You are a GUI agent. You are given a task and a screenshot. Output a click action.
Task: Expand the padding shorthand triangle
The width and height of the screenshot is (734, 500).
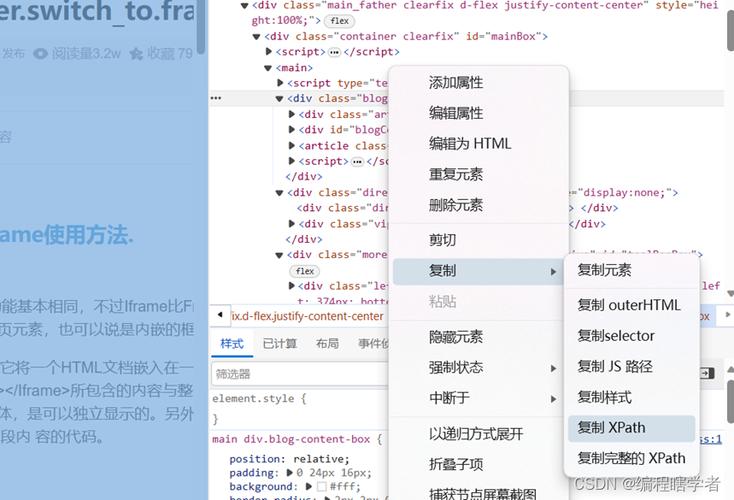pos(290,472)
